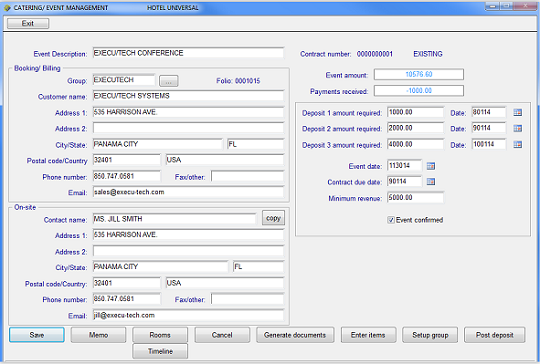Click Generate documents button
Image resolution: width=540 pixels, height=364 pixels.
(295, 335)
